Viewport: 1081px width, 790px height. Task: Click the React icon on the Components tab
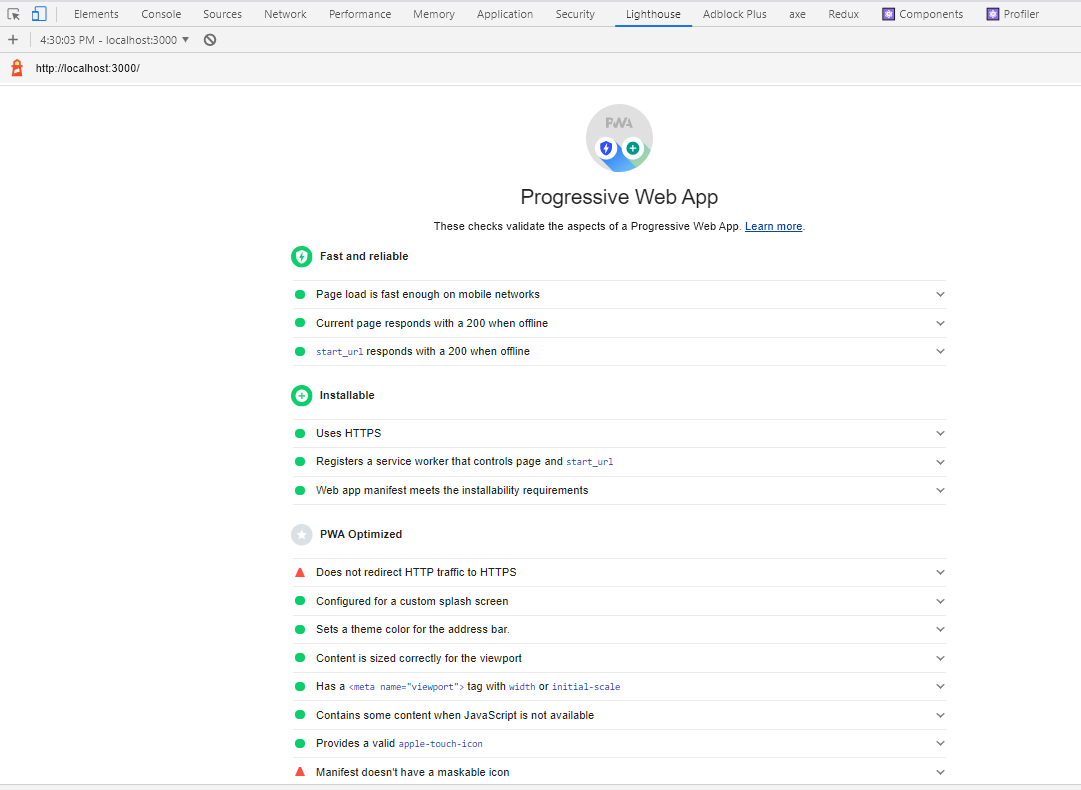(888, 14)
